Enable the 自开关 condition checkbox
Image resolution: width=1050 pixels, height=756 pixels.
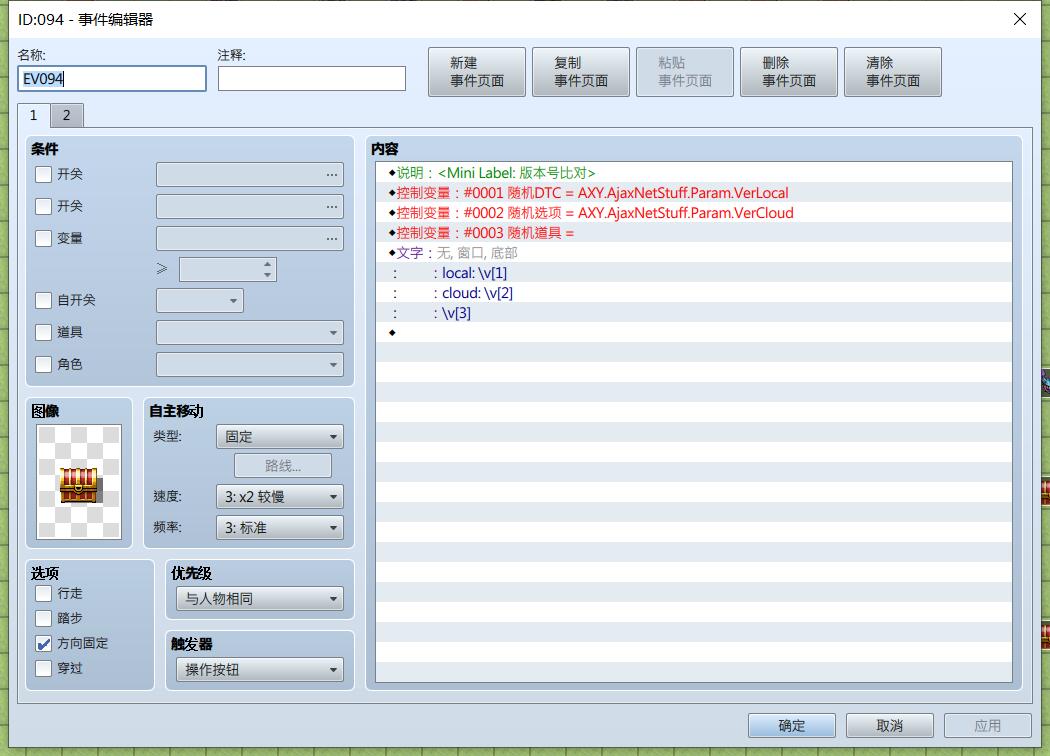44,300
